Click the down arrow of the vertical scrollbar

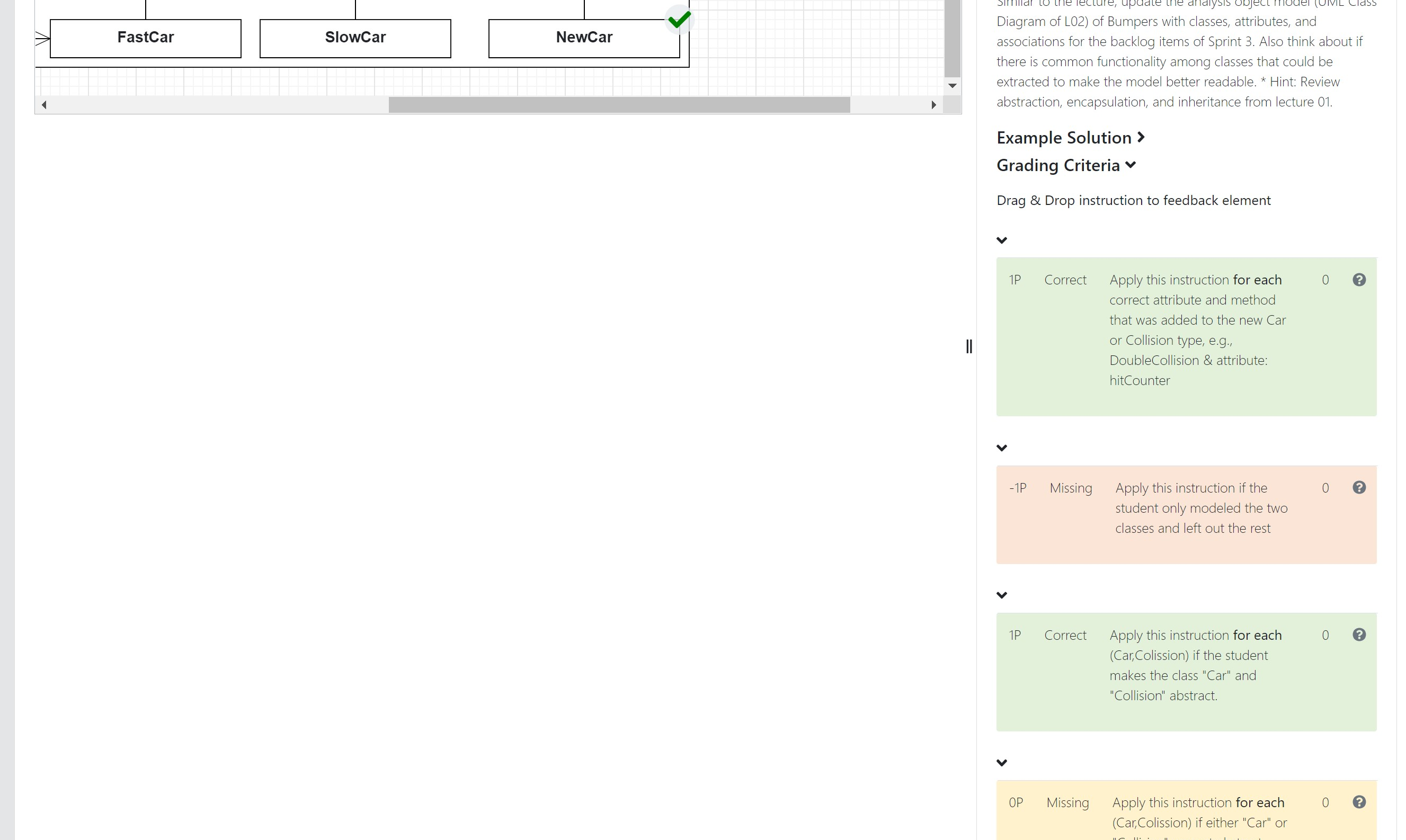click(953, 86)
